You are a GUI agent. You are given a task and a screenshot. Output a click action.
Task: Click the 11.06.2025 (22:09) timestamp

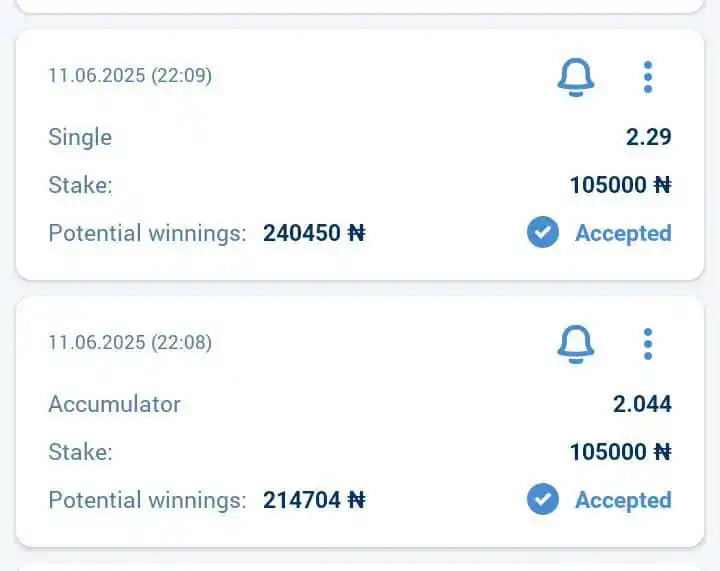point(130,76)
